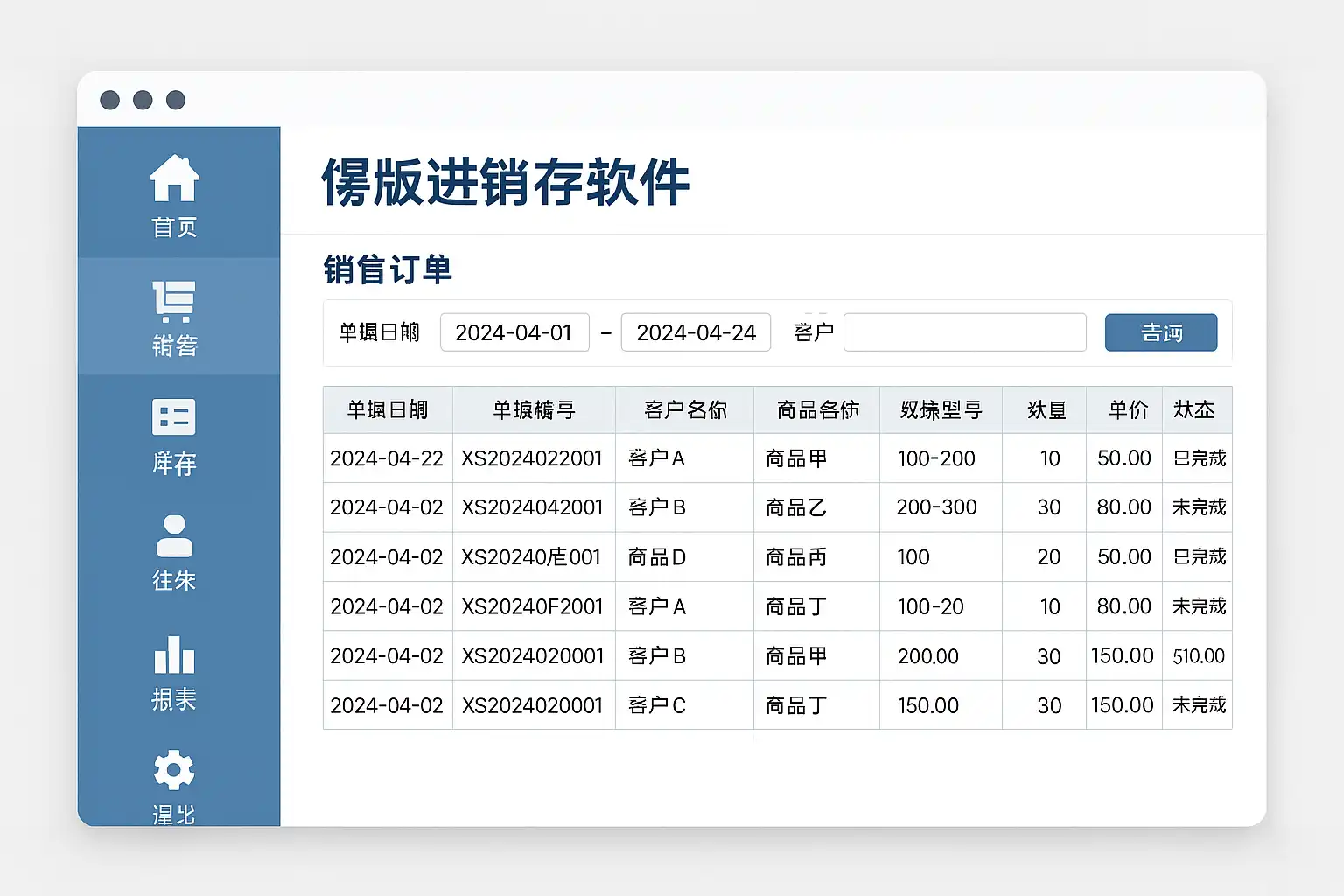Focus the empty customer search input
Screen dimensions: 1344x896
pos(964,332)
